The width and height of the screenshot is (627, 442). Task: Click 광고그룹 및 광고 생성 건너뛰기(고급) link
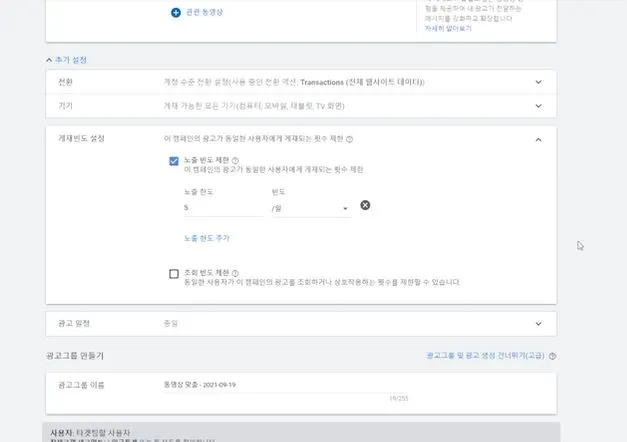[485, 356]
